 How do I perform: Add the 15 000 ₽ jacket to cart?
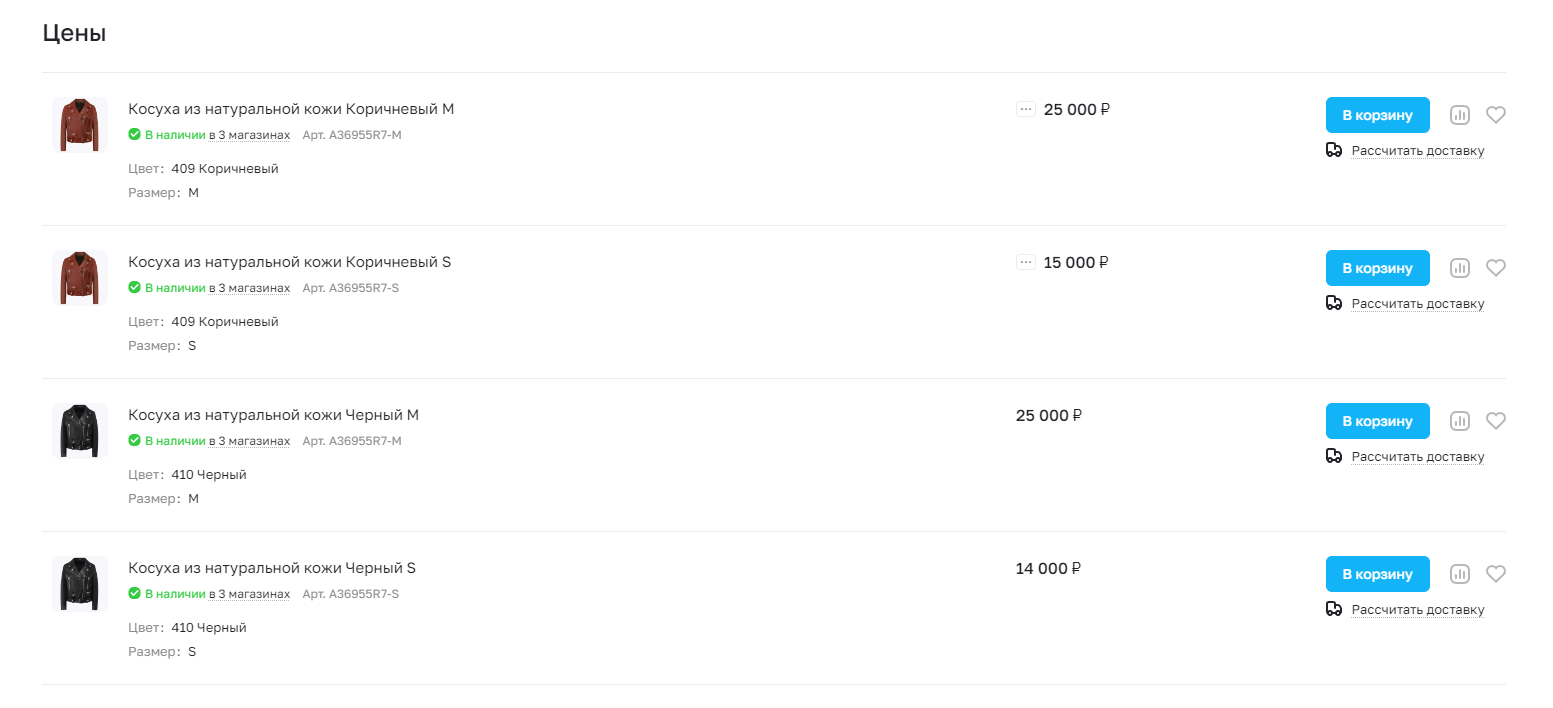pyautogui.click(x=1377, y=268)
